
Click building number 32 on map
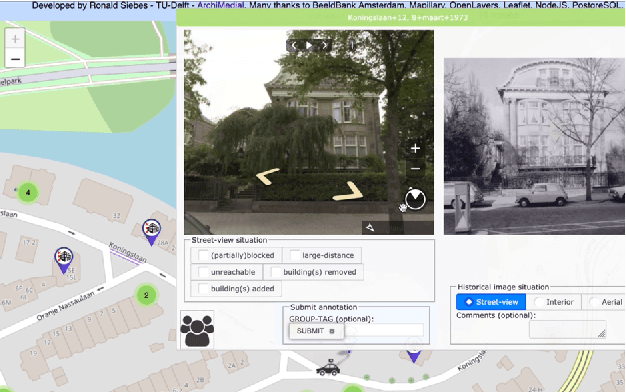point(116,216)
